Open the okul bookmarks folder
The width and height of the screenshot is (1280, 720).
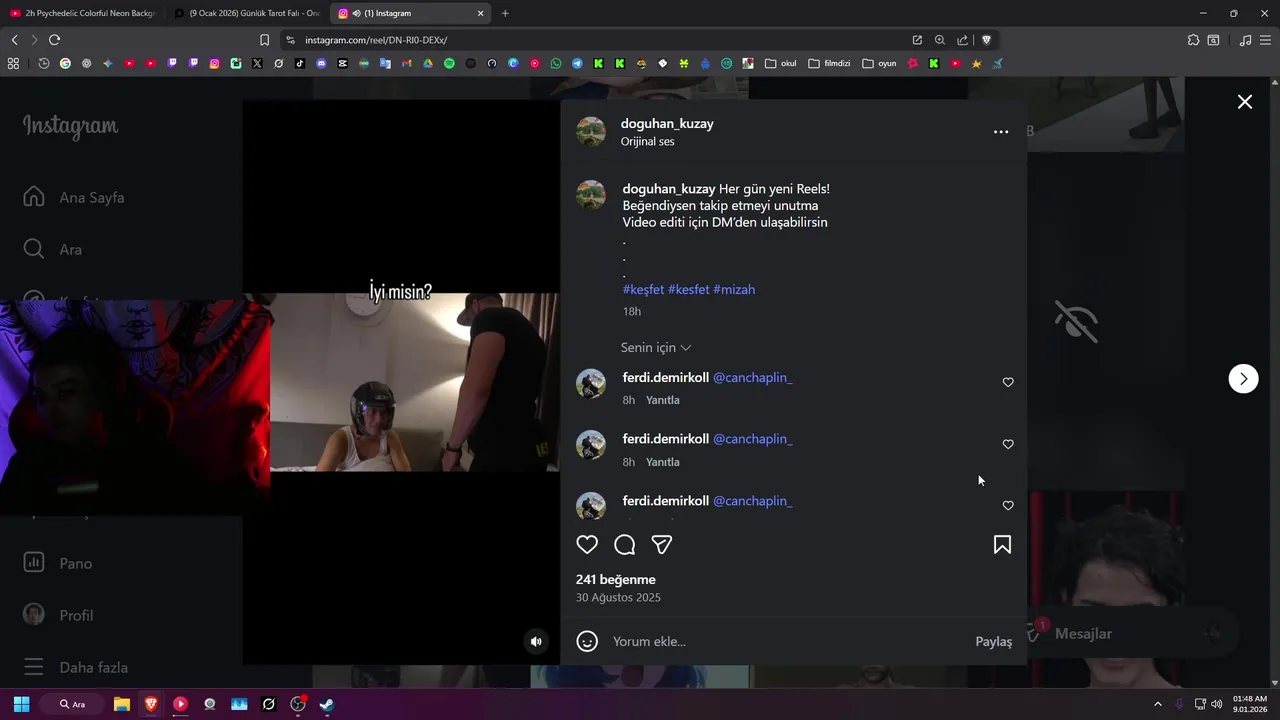pyautogui.click(x=781, y=63)
